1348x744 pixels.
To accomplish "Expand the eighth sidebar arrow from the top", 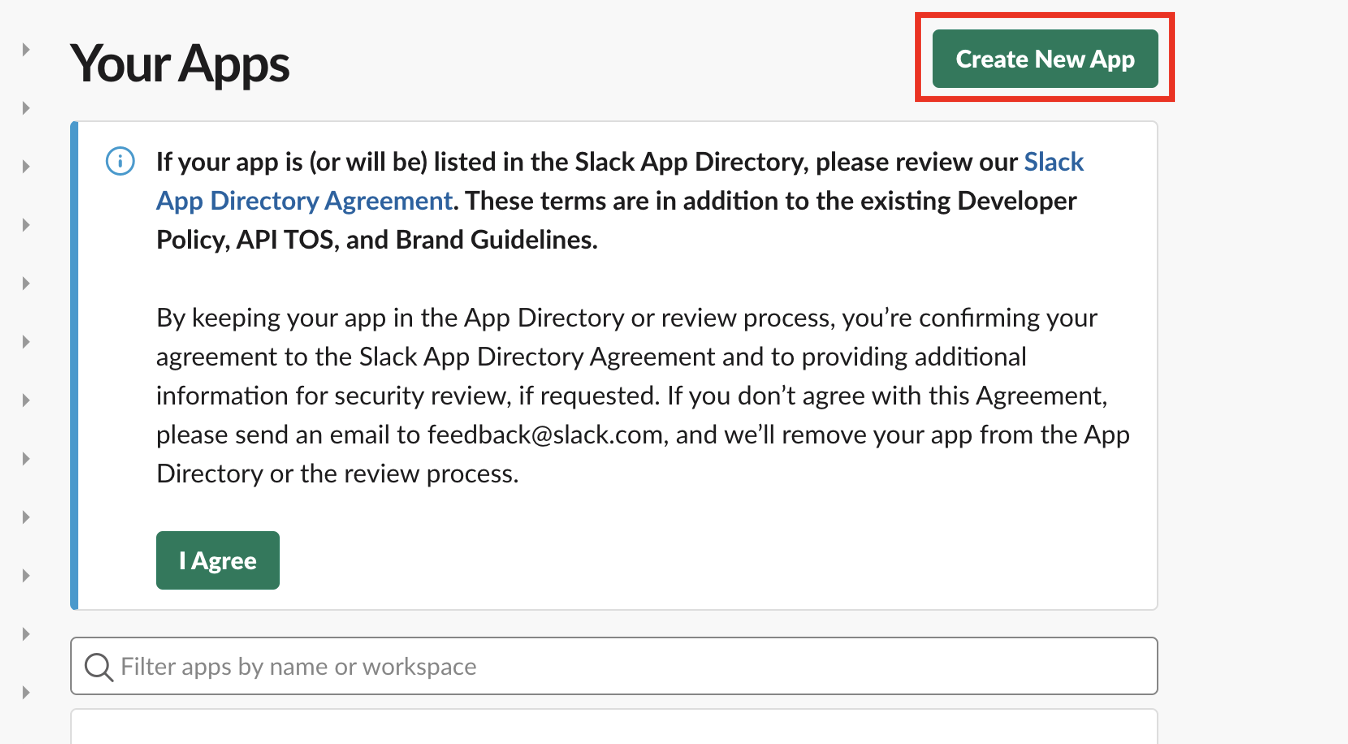I will coord(27,458).
